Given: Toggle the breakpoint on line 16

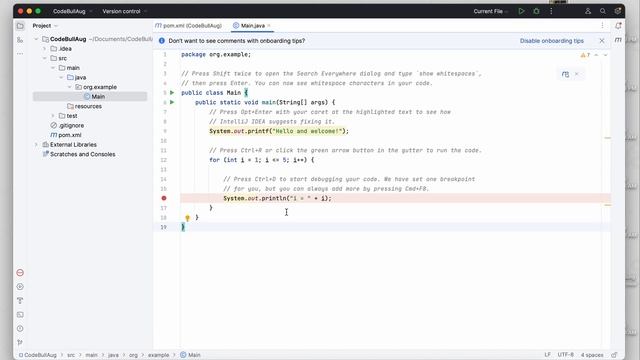Looking at the screenshot, I should point(164,198).
